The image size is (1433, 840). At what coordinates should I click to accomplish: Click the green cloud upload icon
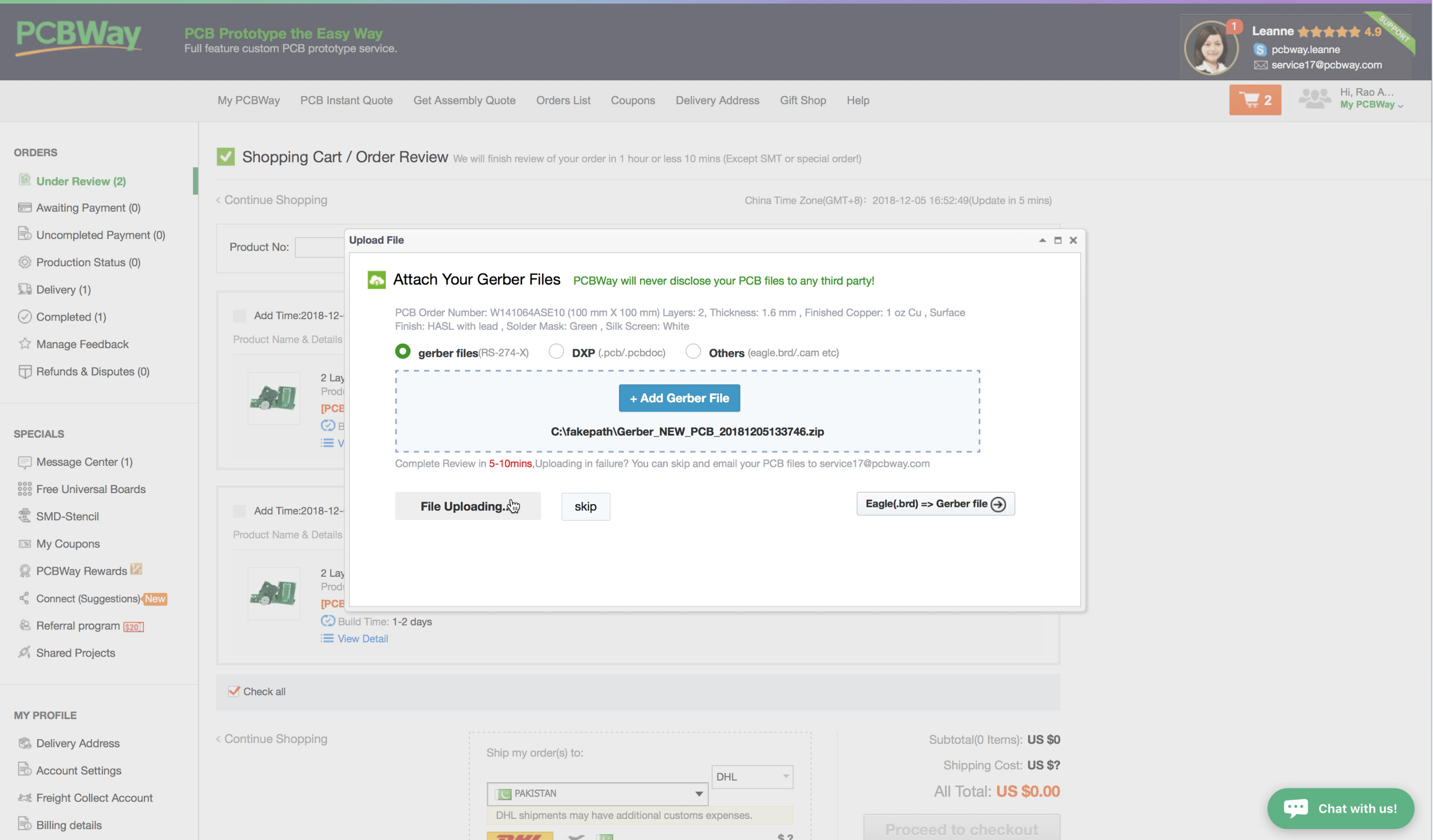pos(377,280)
